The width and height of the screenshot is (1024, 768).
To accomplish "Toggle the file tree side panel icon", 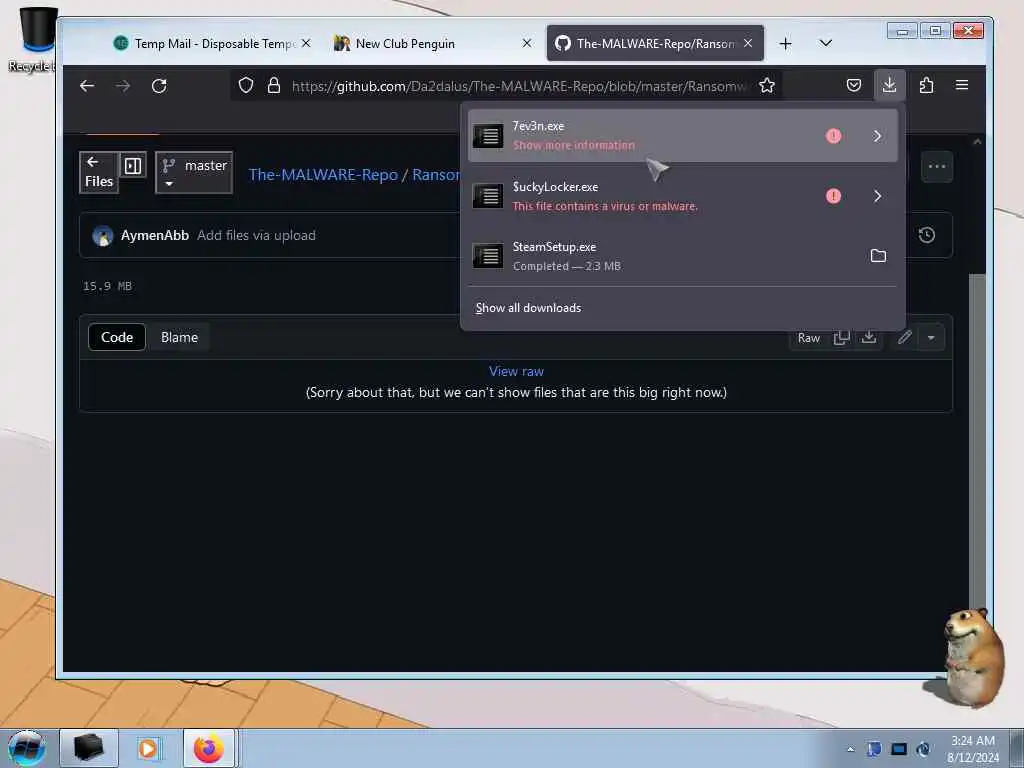I will point(133,166).
